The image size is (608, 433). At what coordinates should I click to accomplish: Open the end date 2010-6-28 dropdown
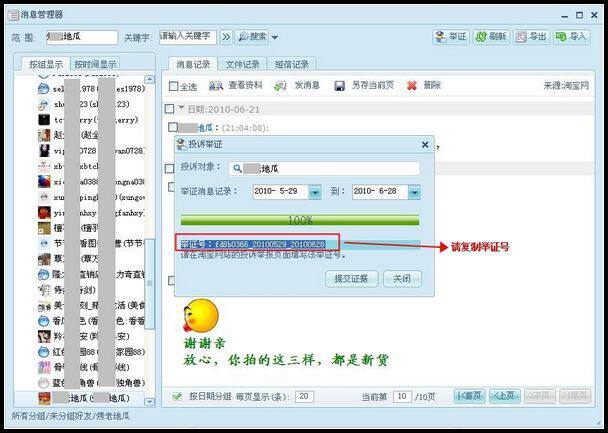pyautogui.click(x=414, y=192)
